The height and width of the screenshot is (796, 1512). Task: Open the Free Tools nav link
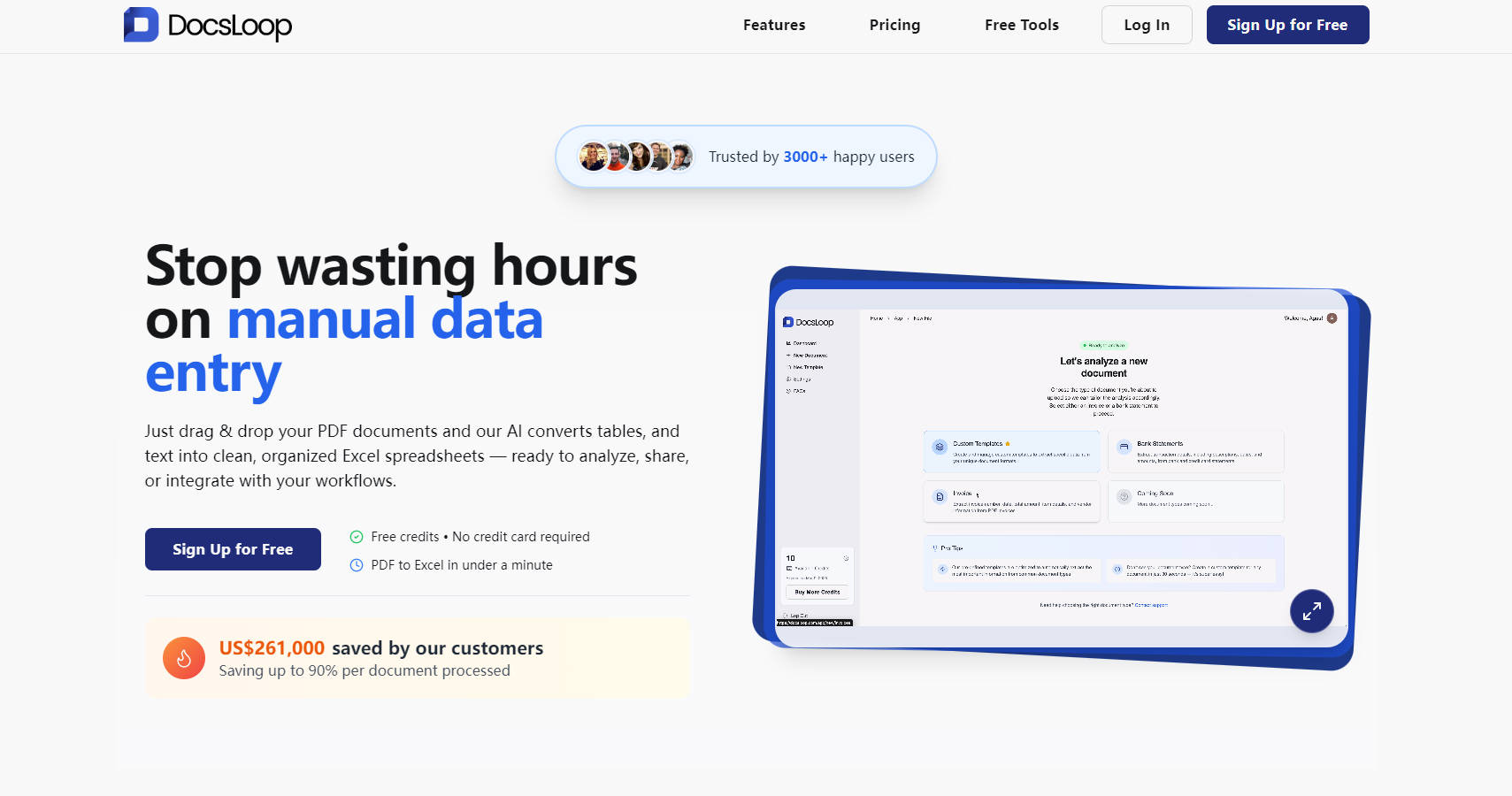pos(1021,25)
